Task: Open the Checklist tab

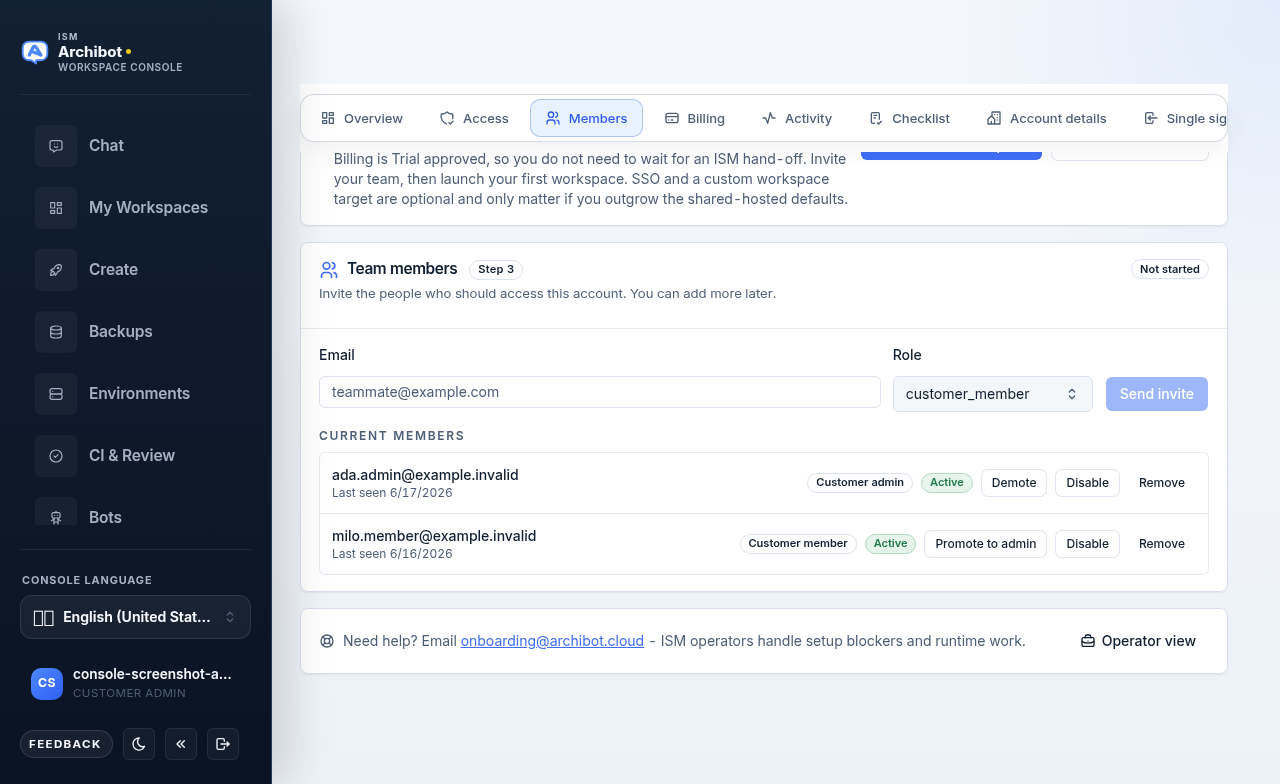Action: point(909,118)
